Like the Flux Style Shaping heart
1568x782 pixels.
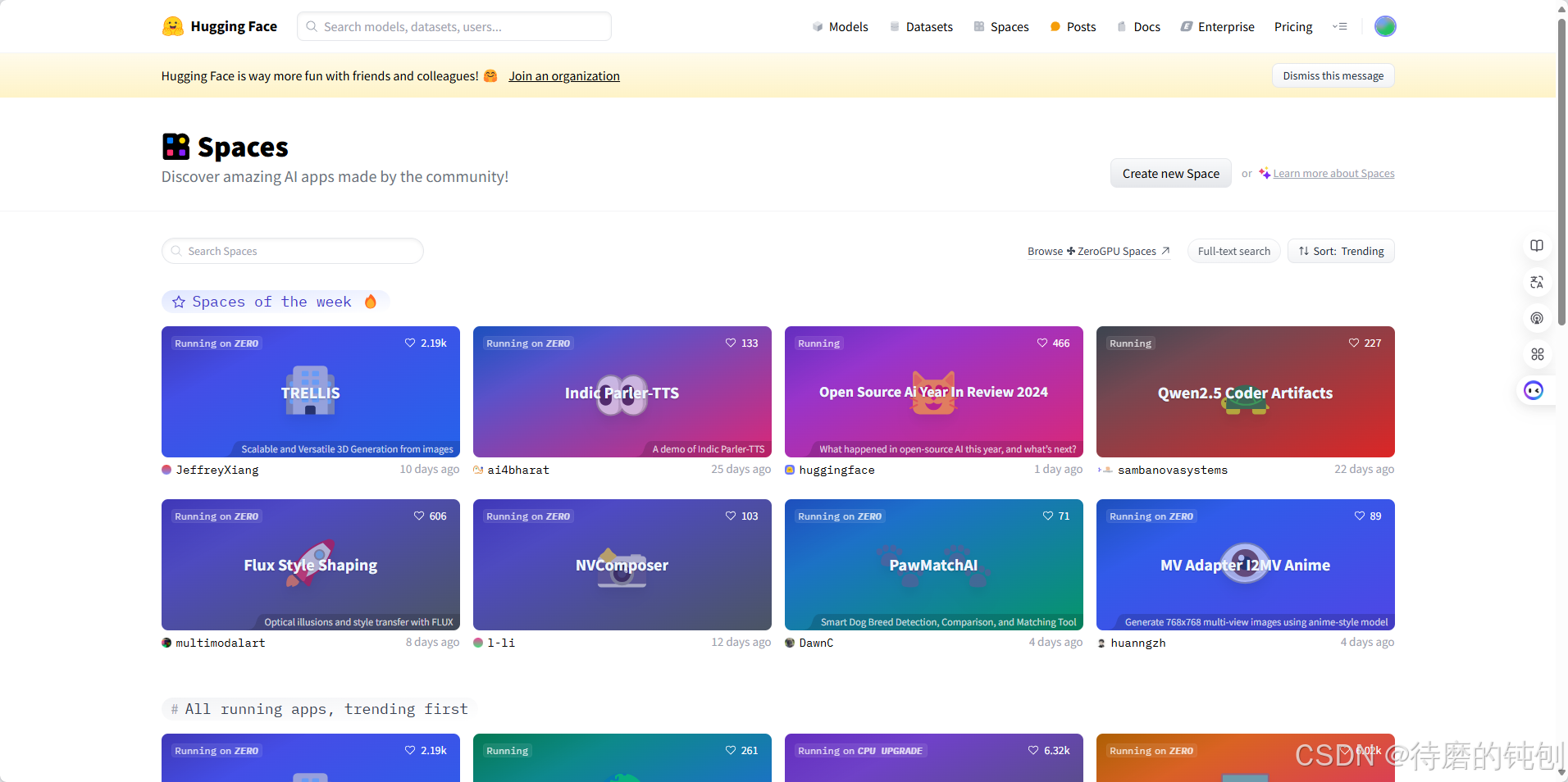pos(419,516)
